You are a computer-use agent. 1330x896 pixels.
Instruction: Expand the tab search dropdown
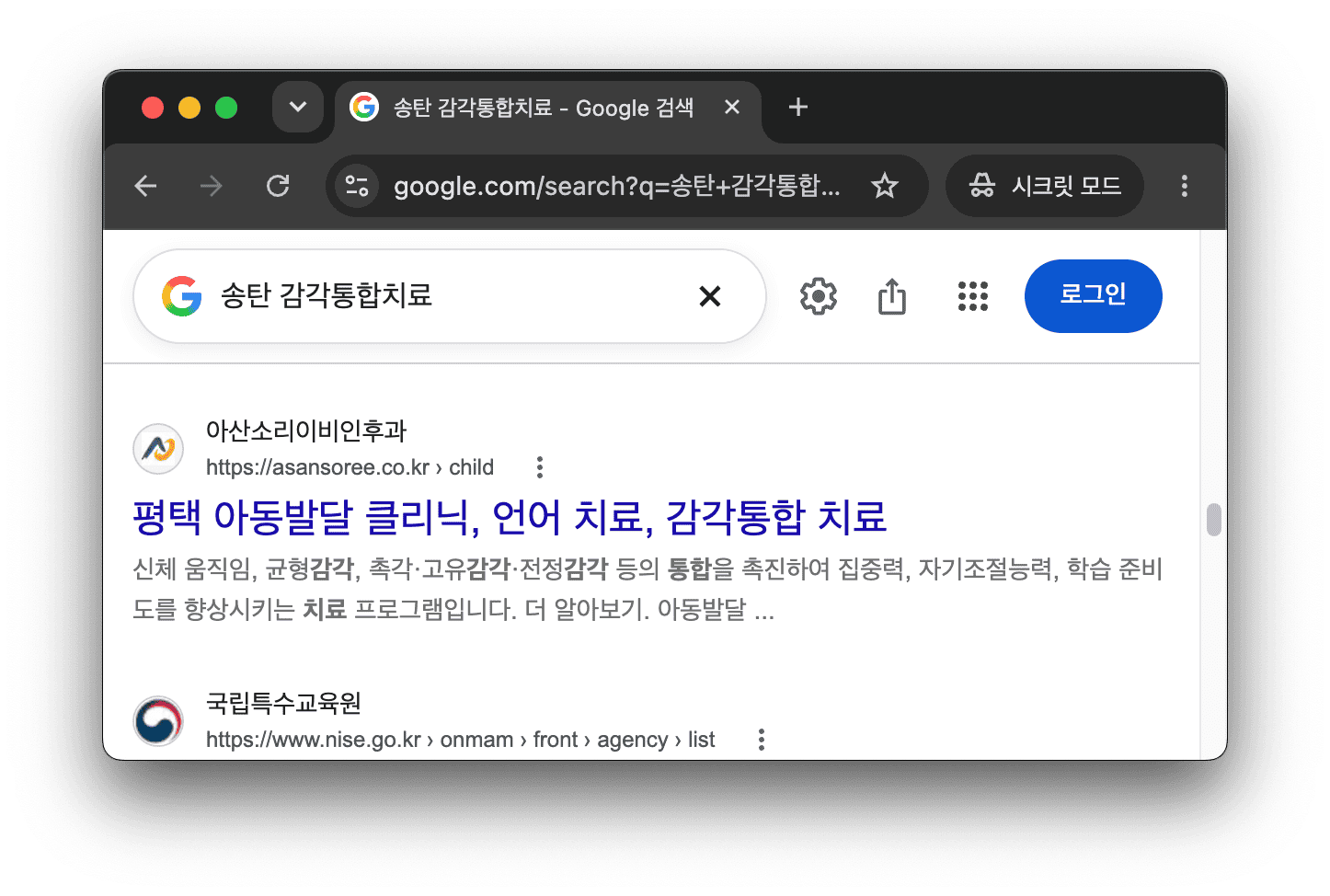click(298, 107)
